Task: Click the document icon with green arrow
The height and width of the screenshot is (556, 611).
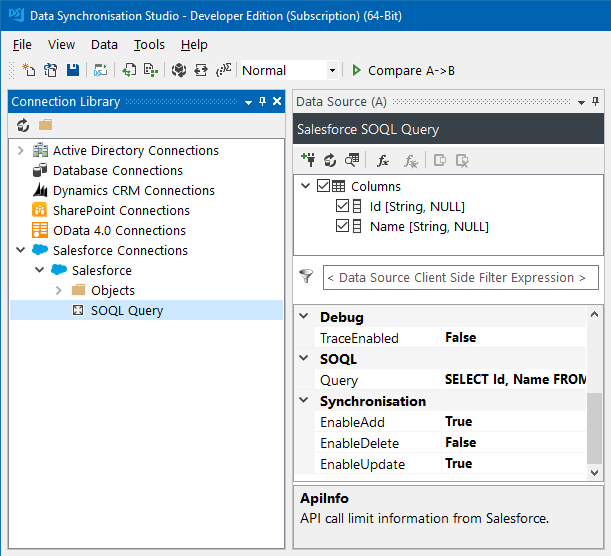Action: 129,70
